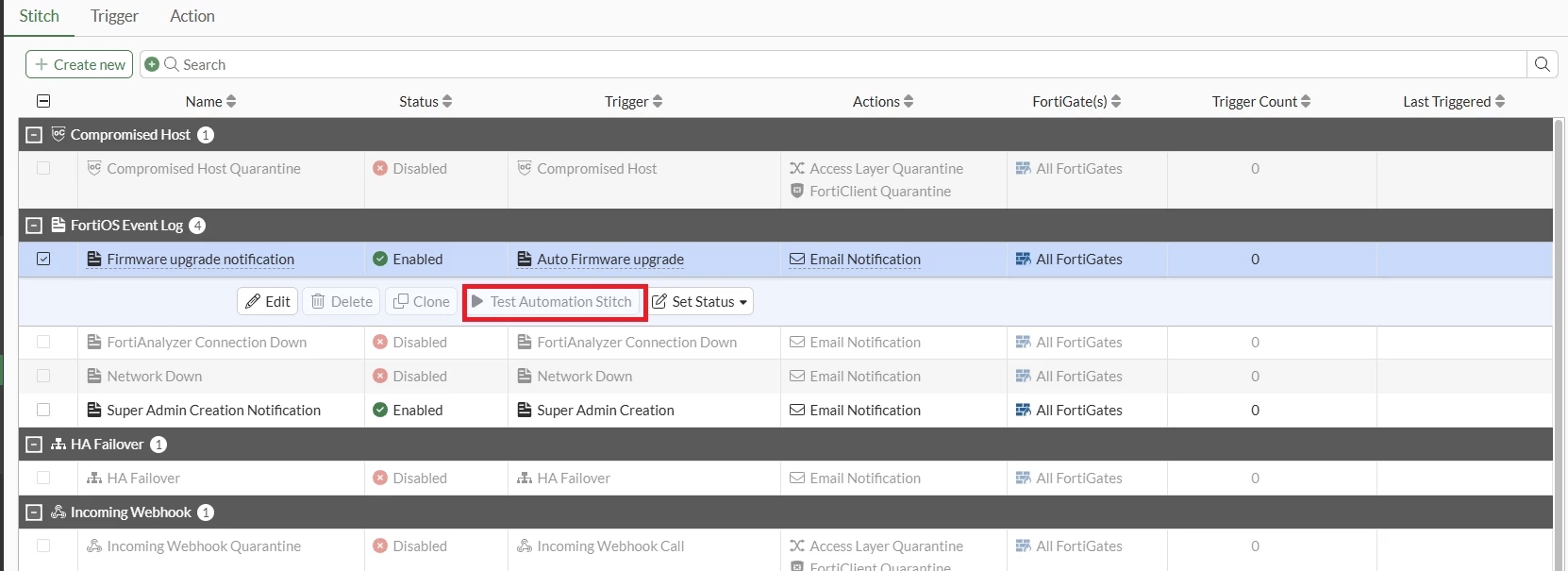Click green Enabled icon in Firmware upgrade row
1568x571 pixels.
pyautogui.click(x=380, y=259)
